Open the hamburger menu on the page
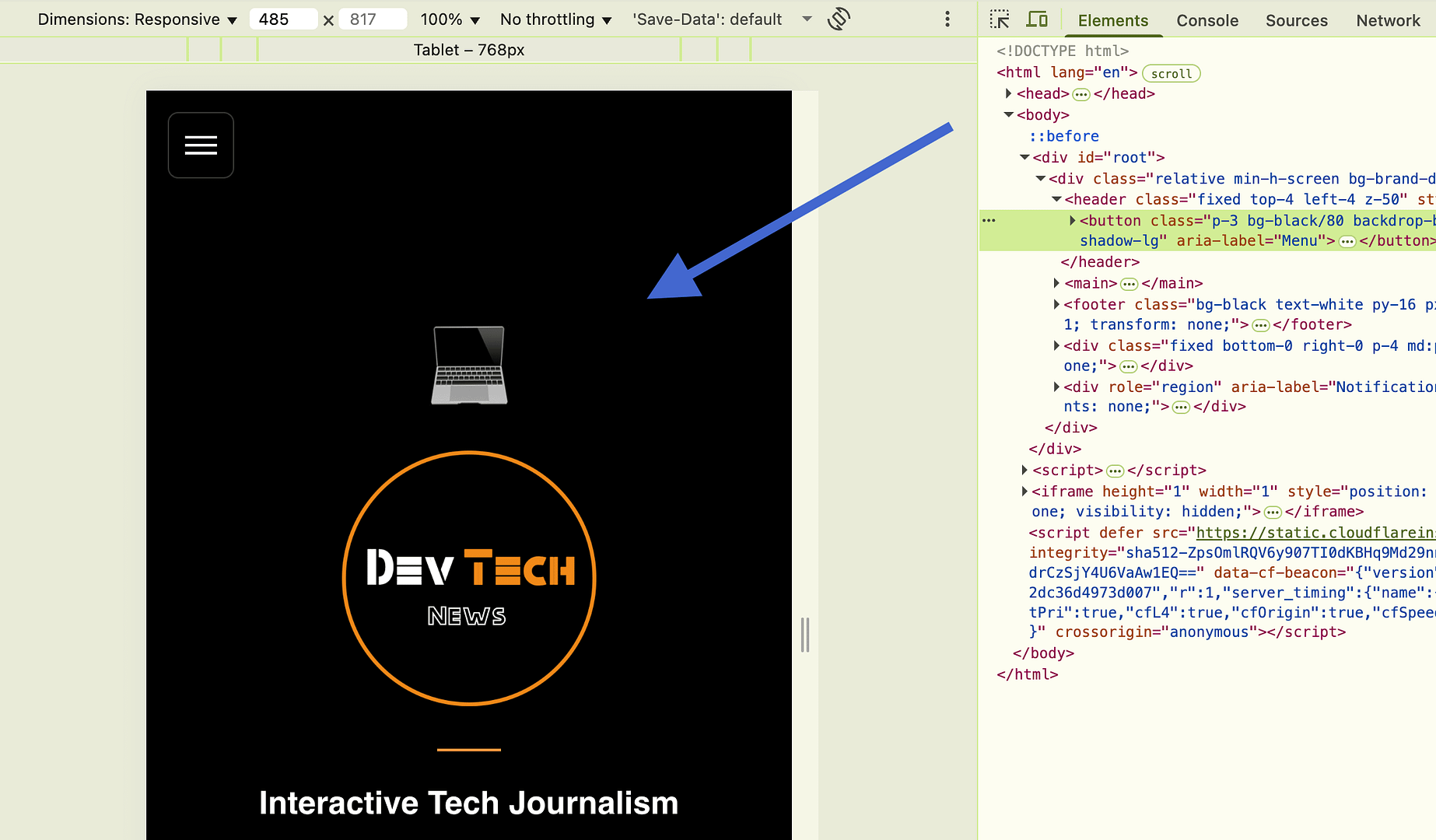 click(201, 145)
